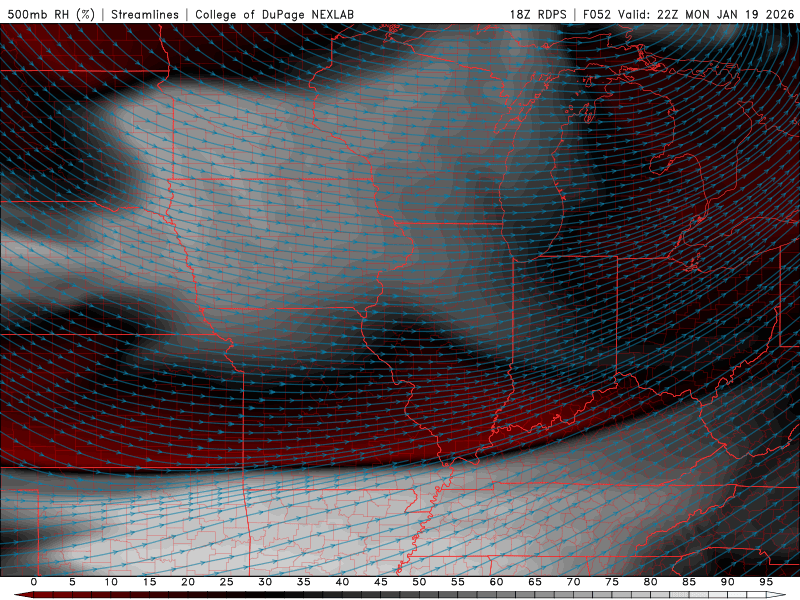Viewport: 800px width, 600px height.
Task: Click the 40 value on the colorbar
Action: click(x=342, y=582)
